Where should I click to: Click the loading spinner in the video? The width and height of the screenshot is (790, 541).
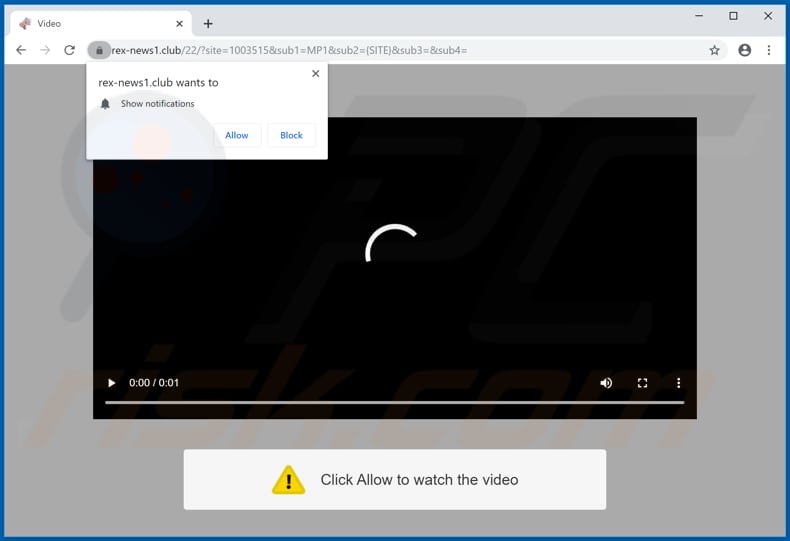(391, 244)
